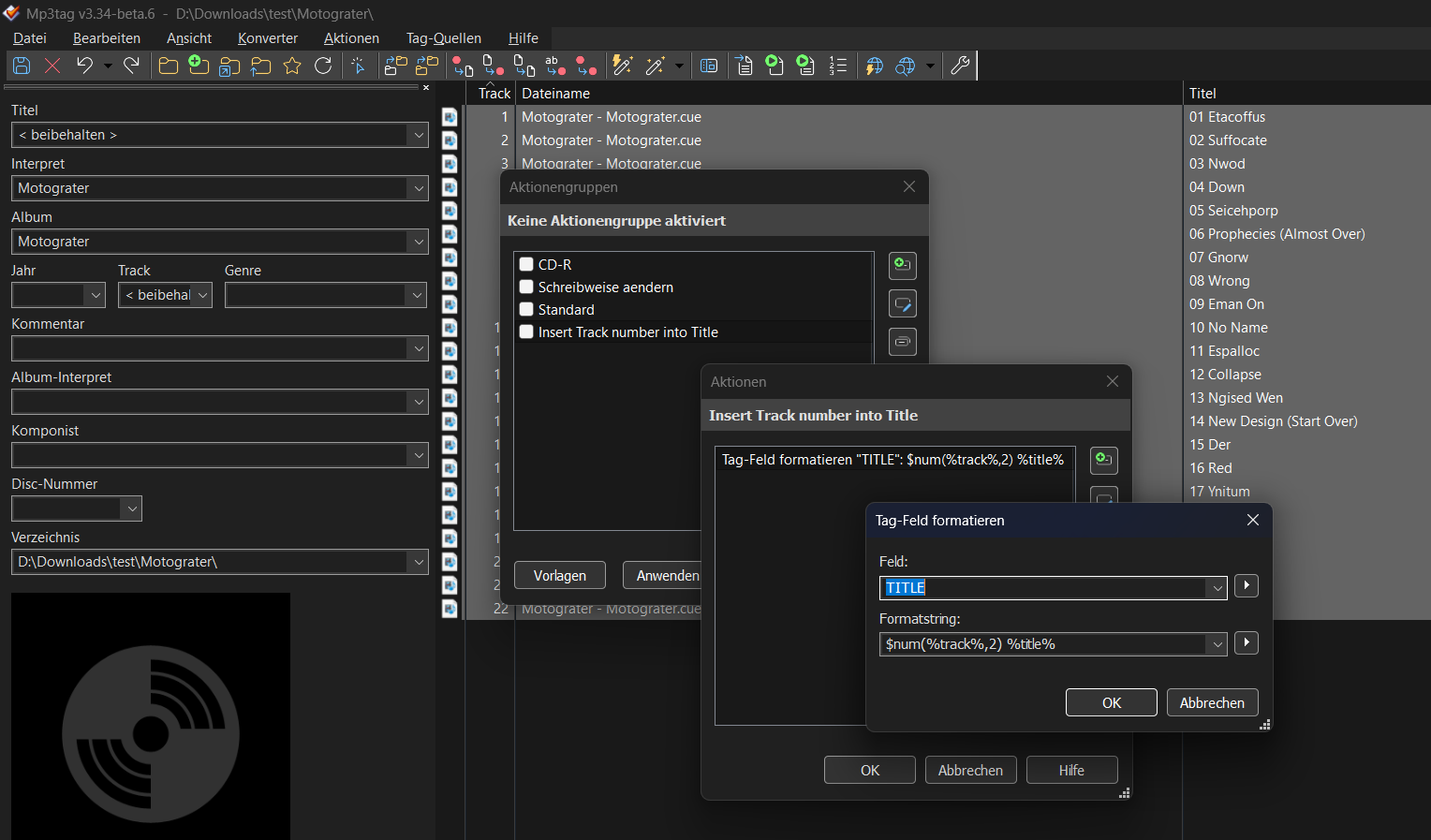The height and width of the screenshot is (840, 1431).
Task: Click the Feld placeholder arrow button
Action: tap(1247, 586)
